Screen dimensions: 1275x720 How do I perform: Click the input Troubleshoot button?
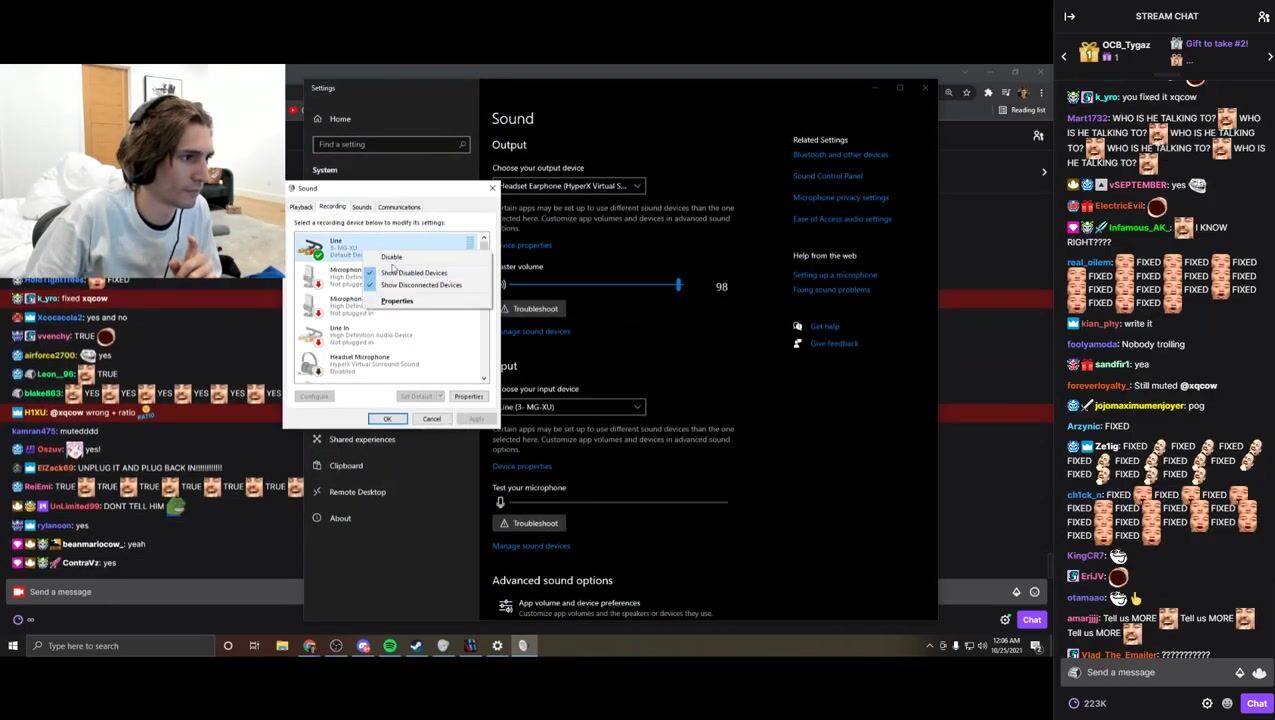point(529,523)
